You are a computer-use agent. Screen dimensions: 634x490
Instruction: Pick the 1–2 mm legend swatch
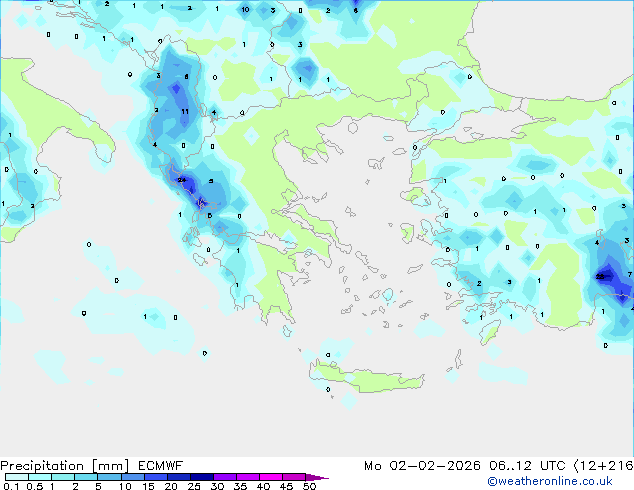63,477
